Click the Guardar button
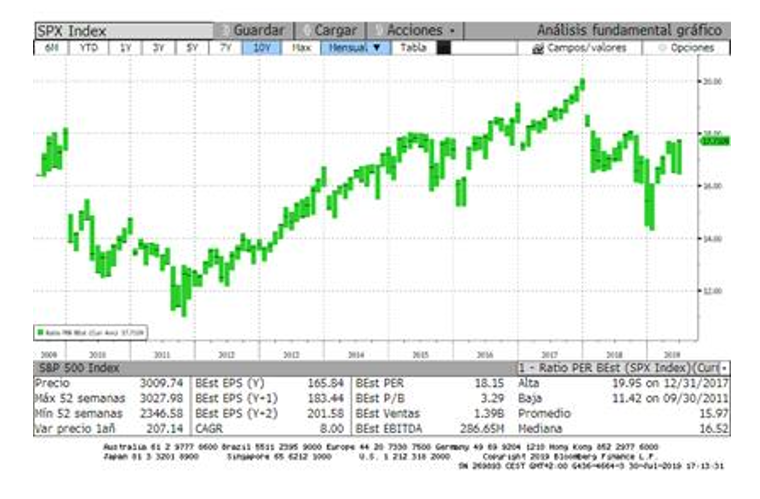760x499 pixels. coord(253,31)
